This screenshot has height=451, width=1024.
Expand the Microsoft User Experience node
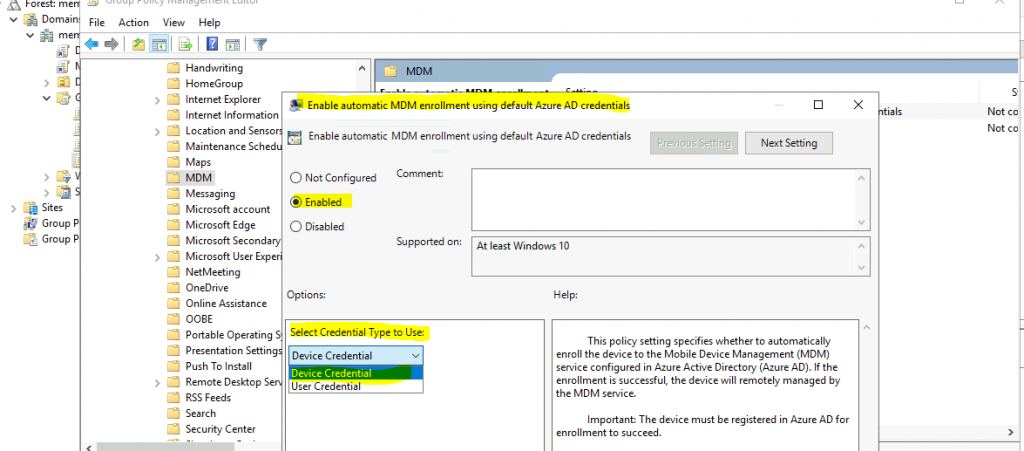click(x=157, y=257)
